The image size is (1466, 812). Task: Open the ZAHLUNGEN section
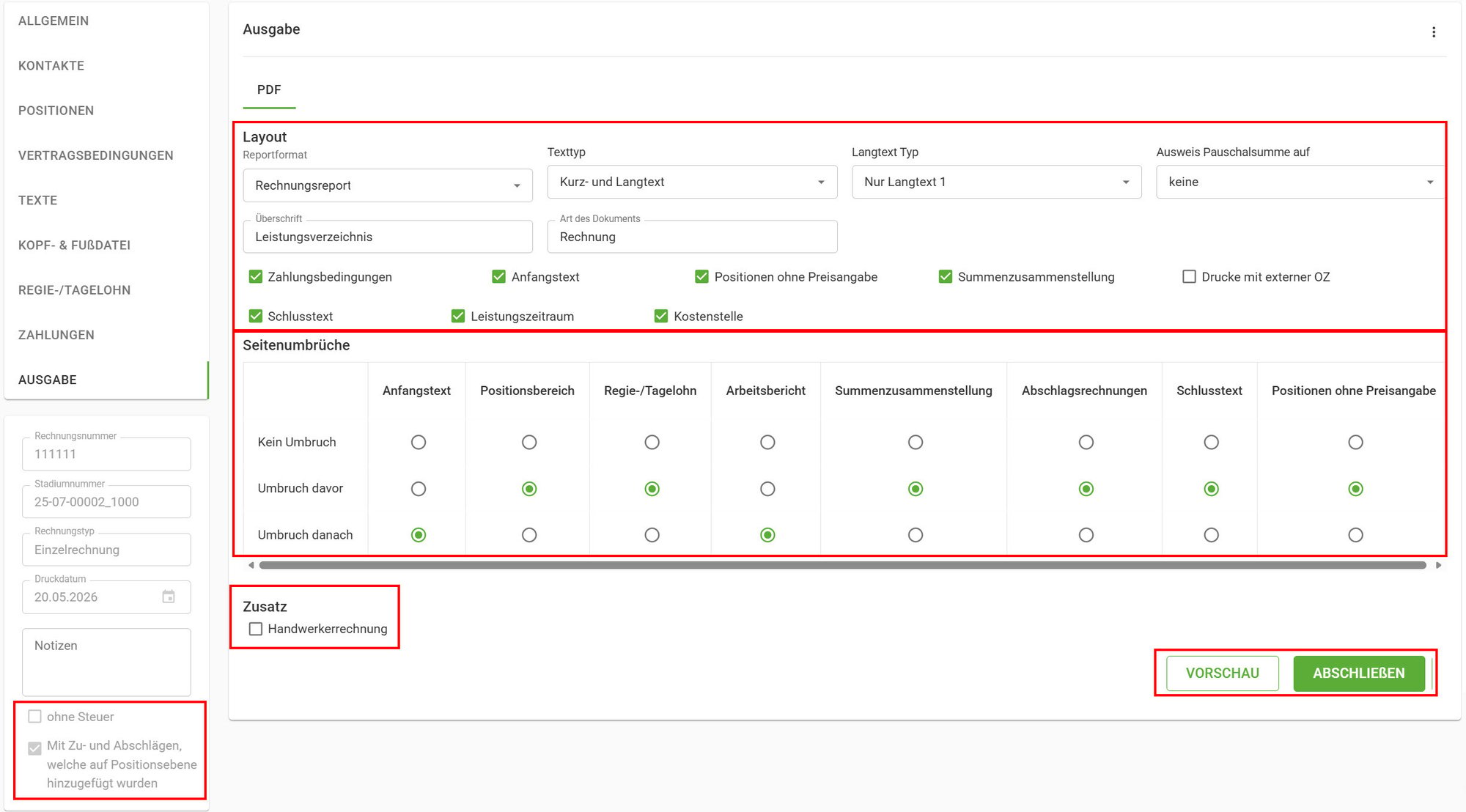coord(56,335)
